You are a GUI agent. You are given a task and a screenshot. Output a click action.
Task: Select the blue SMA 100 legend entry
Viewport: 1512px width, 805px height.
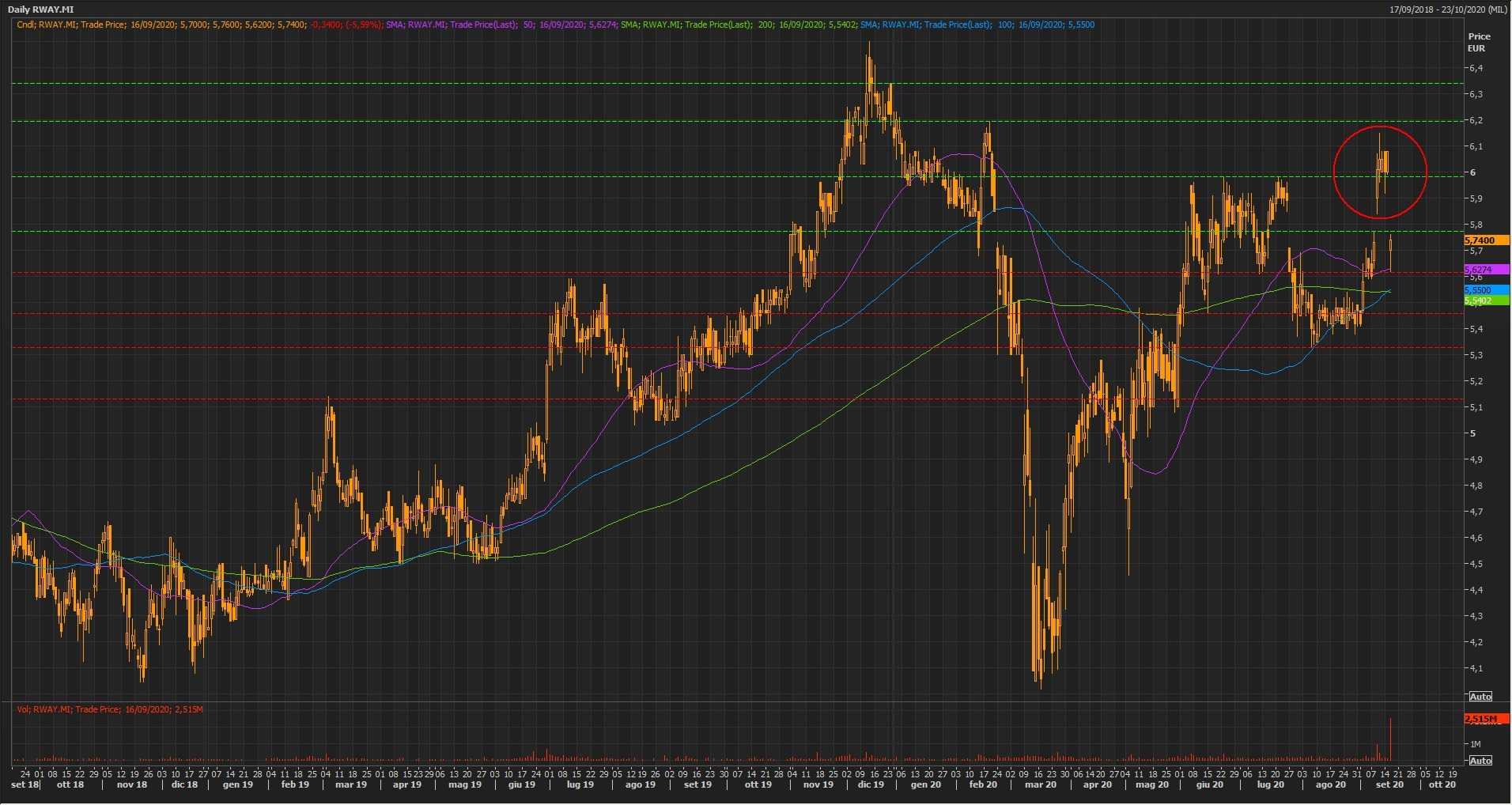click(977, 25)
